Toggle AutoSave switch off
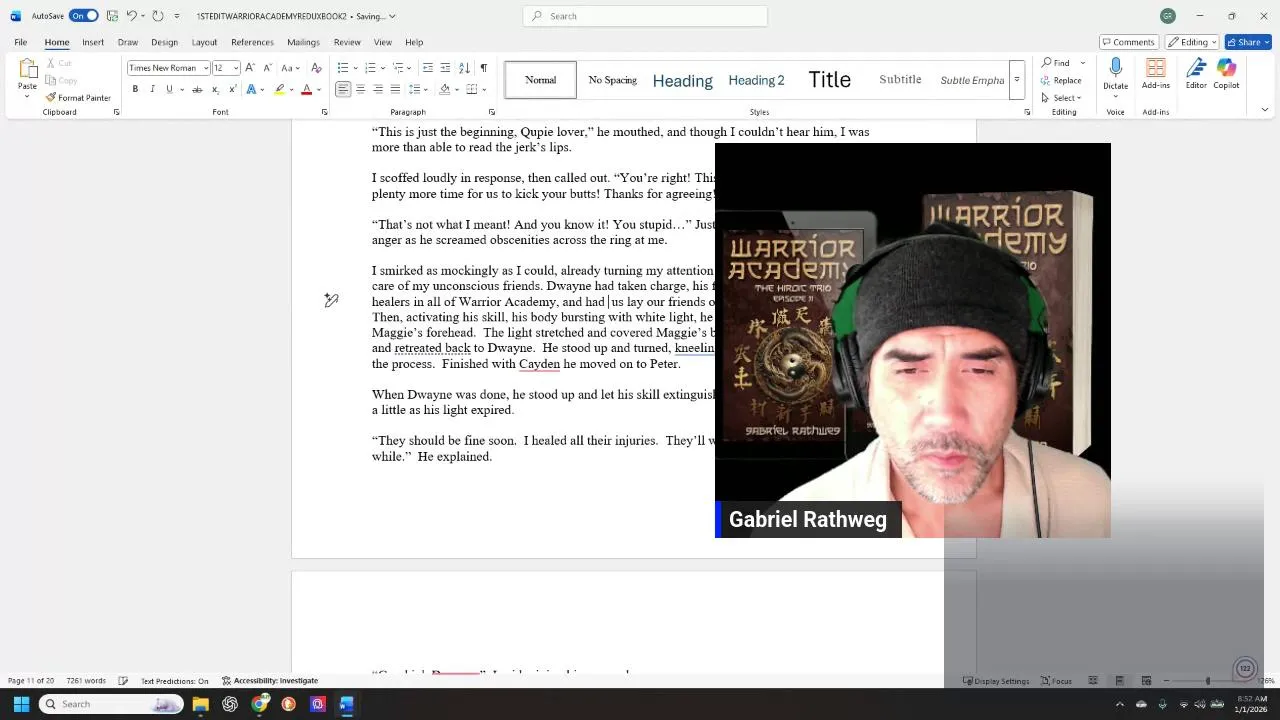 click(x=84, y=16)
